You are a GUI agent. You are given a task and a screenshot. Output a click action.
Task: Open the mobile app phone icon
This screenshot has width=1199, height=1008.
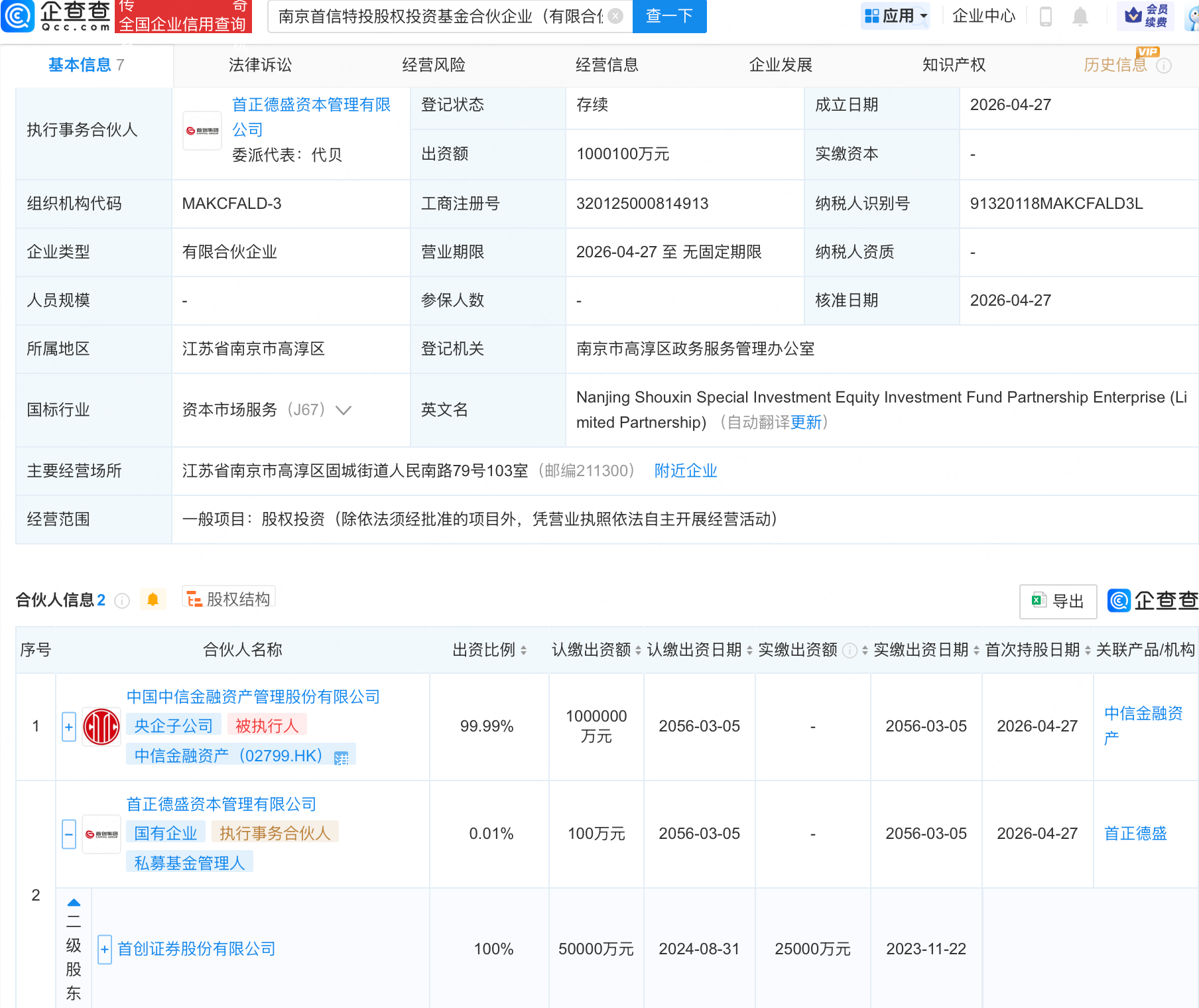click(1046, 16)
